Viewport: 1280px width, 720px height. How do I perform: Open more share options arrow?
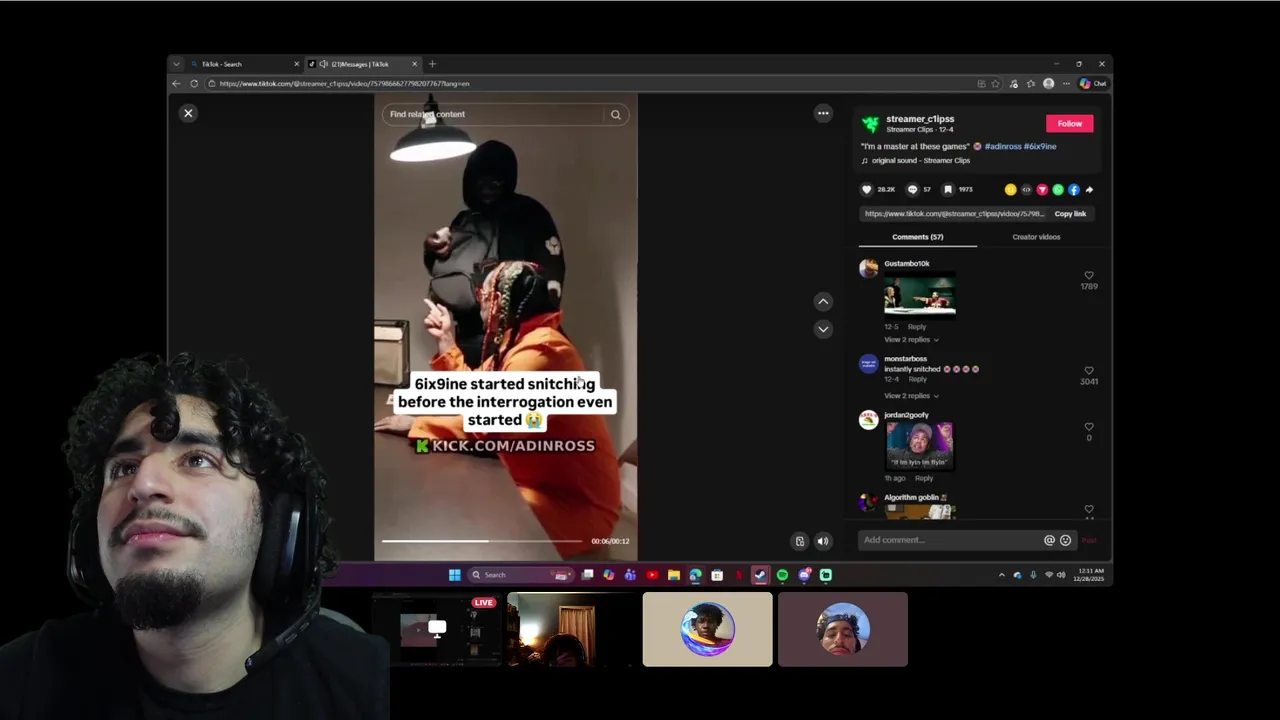tap(1089, 189)
